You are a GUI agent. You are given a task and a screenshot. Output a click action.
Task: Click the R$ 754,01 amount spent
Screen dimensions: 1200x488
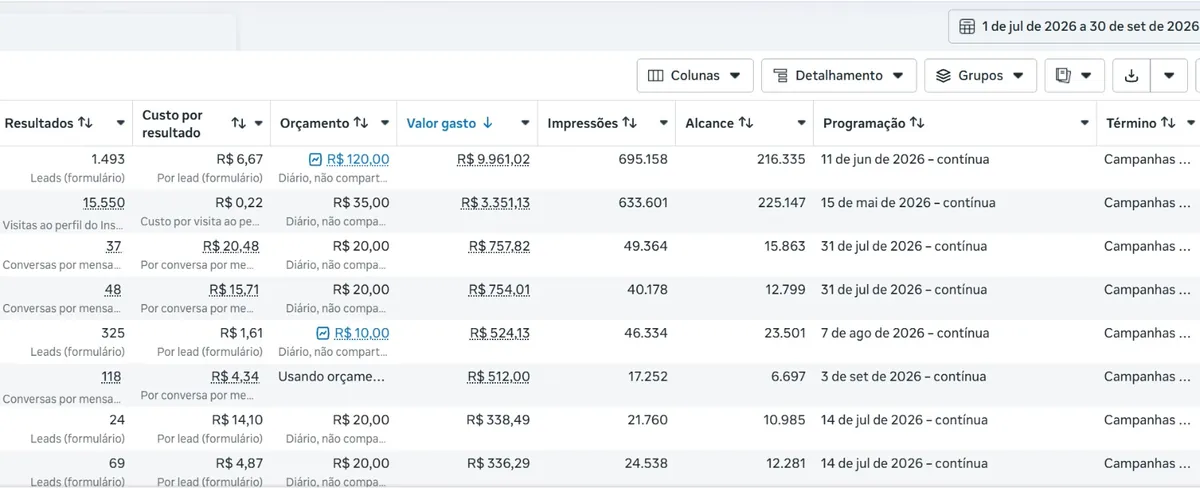tap(499, 289)
